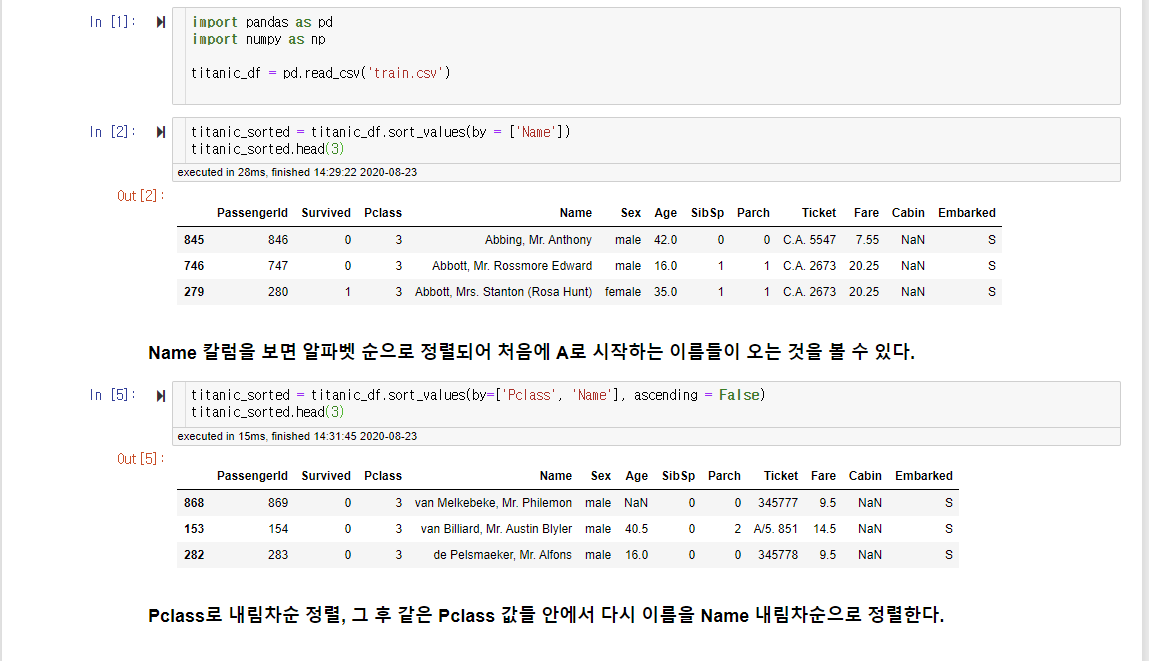
Task: Click Survived header in Out [2] table
Action: (x=326, y=213)
